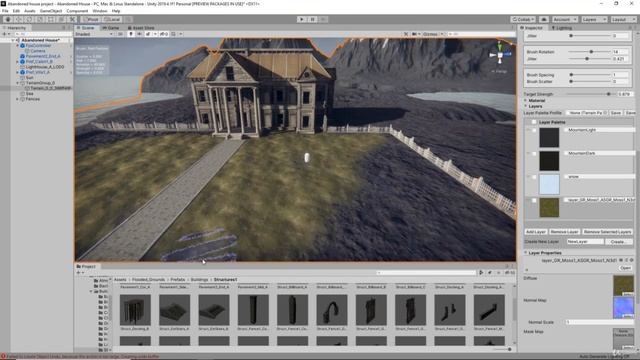Adjust the Brush Rotation slider
Screen dimensions: 640x360
click(590, 52)
